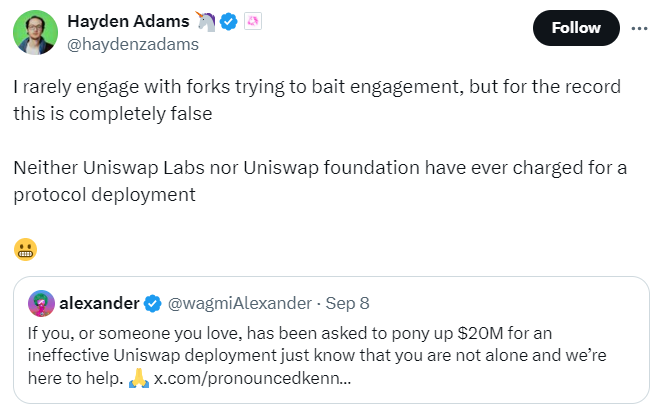Image resolution: width=664 pixels, height=413 pixels.
Task: Click Hayden Adams' profile avatar
Action: point(35,32)
